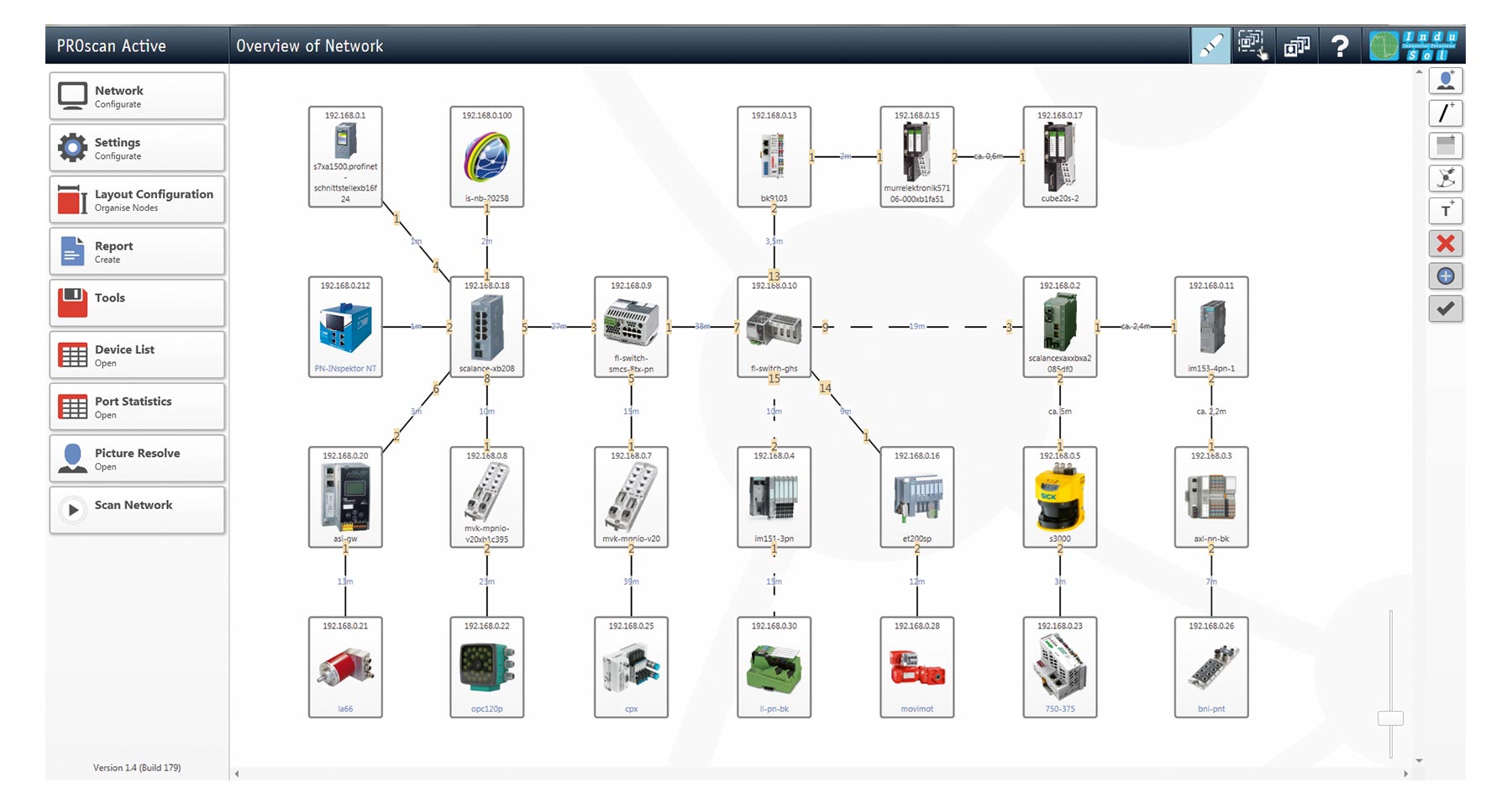1512x804 pixels.
Task: Open help via question mark icon
Action: coord(1340,46)
